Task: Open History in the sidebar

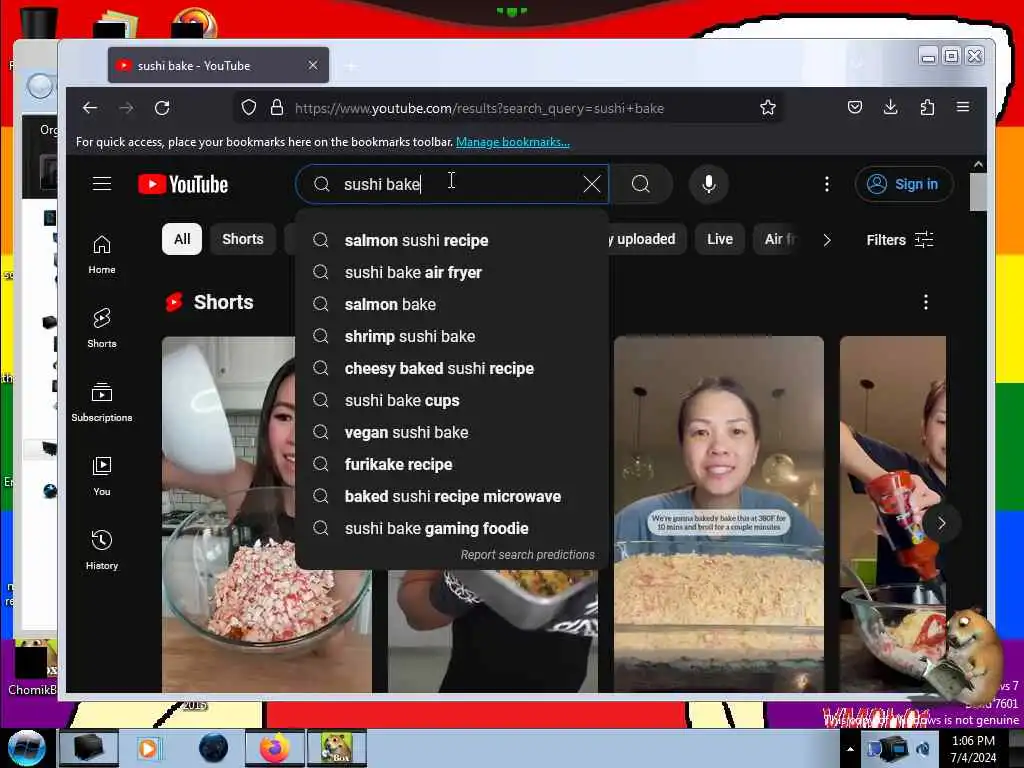Action: click(x=102, y=550)
